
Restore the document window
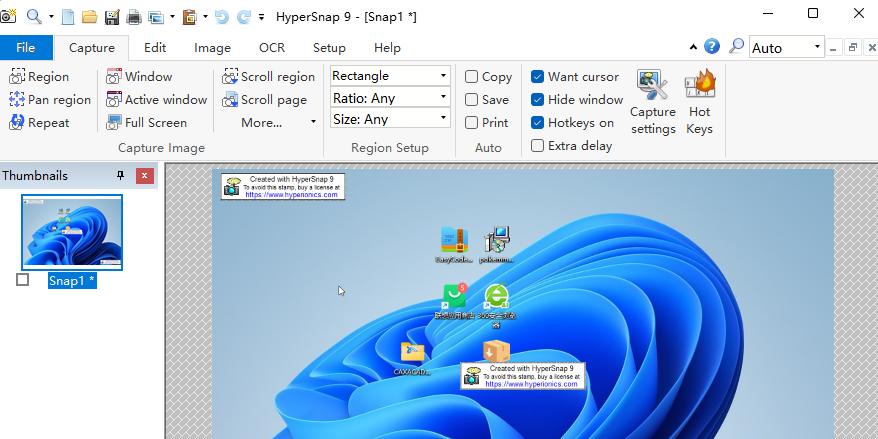pyautogui.click(x=853, y=48)
